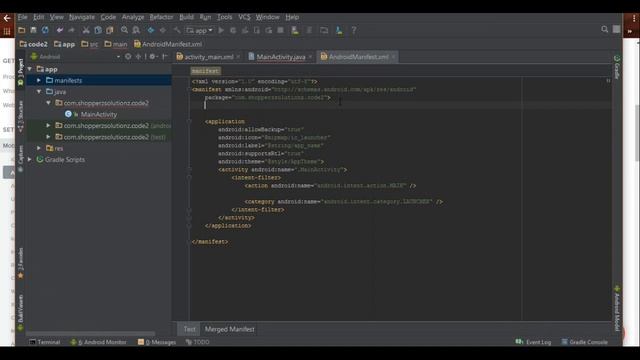Click the Replace icon next to Find

pos(136,30)
